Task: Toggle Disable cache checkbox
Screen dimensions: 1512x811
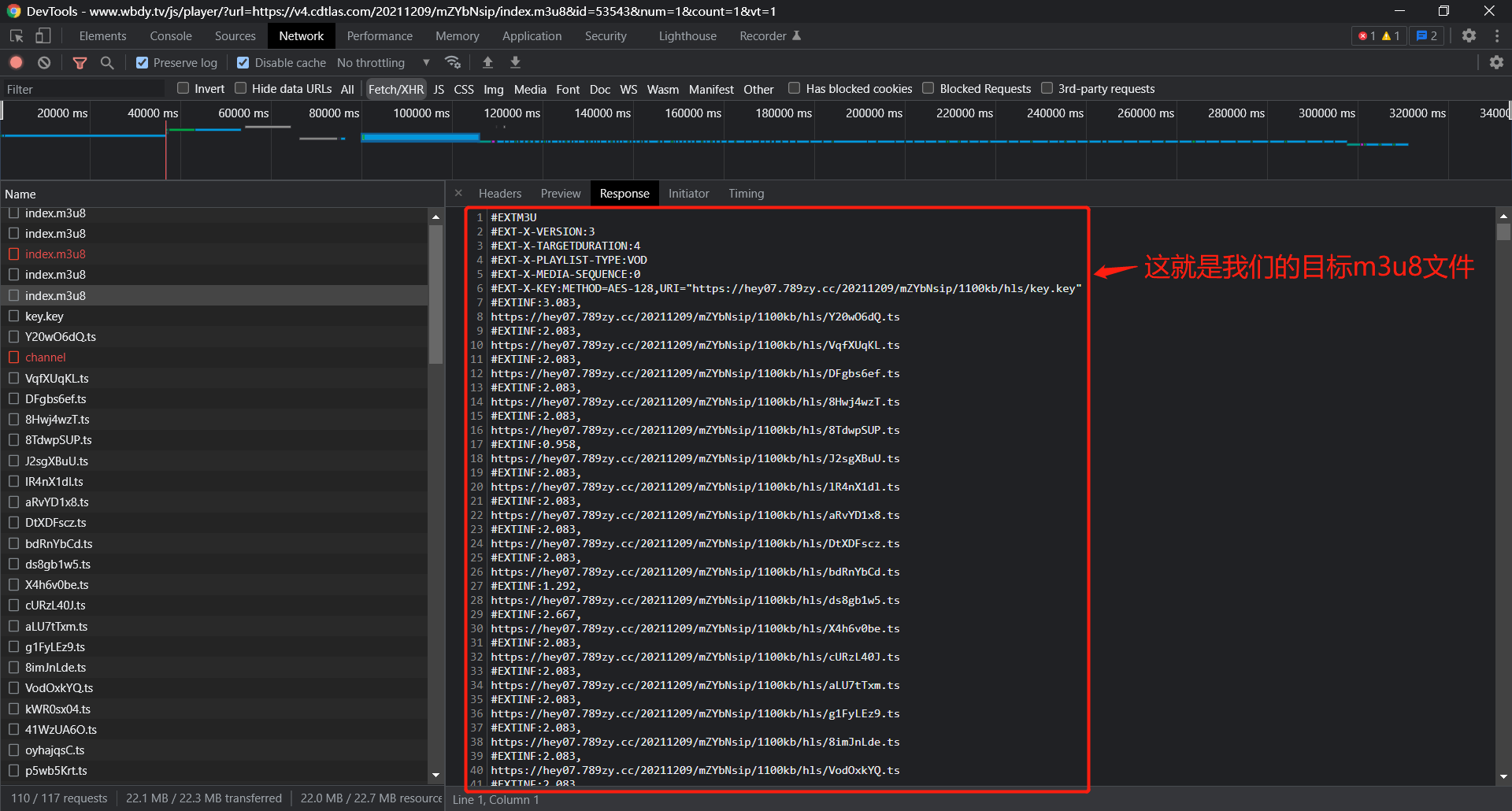Action: [243, 63]
